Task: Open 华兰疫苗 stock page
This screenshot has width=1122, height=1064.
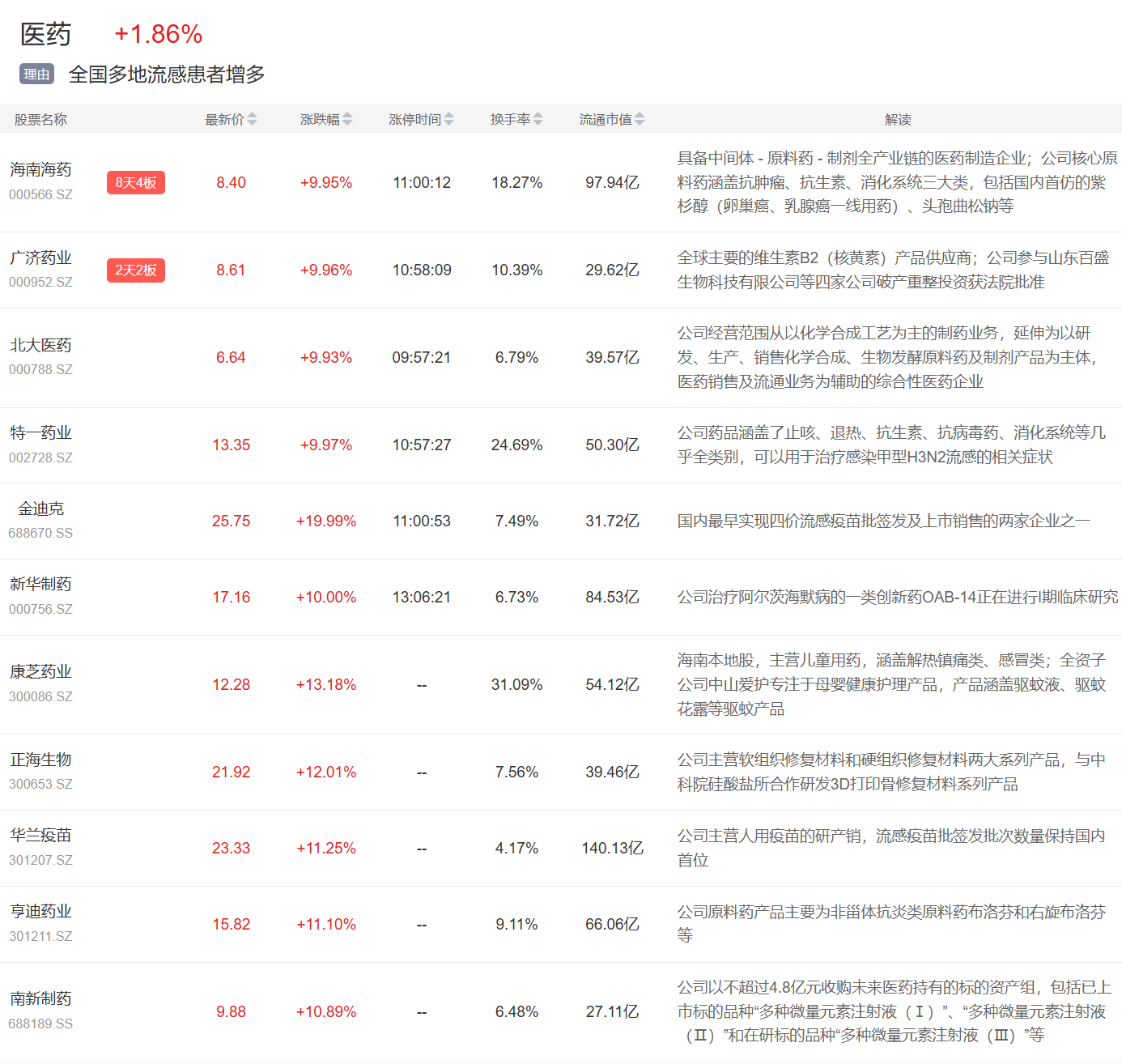Action: coord(40,836)
